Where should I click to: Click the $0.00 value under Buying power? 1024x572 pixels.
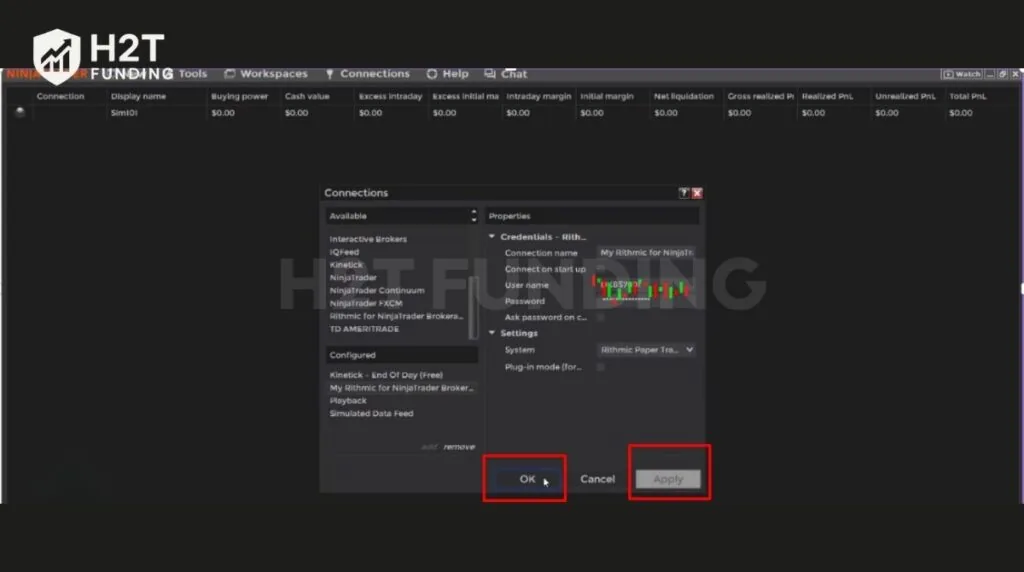tap(223, 112)
